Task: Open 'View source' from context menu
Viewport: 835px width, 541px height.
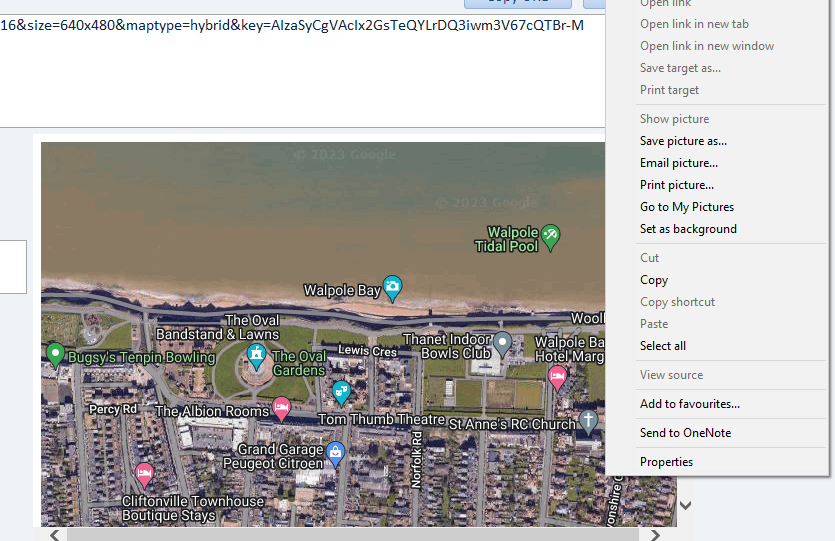Action: 671,375
